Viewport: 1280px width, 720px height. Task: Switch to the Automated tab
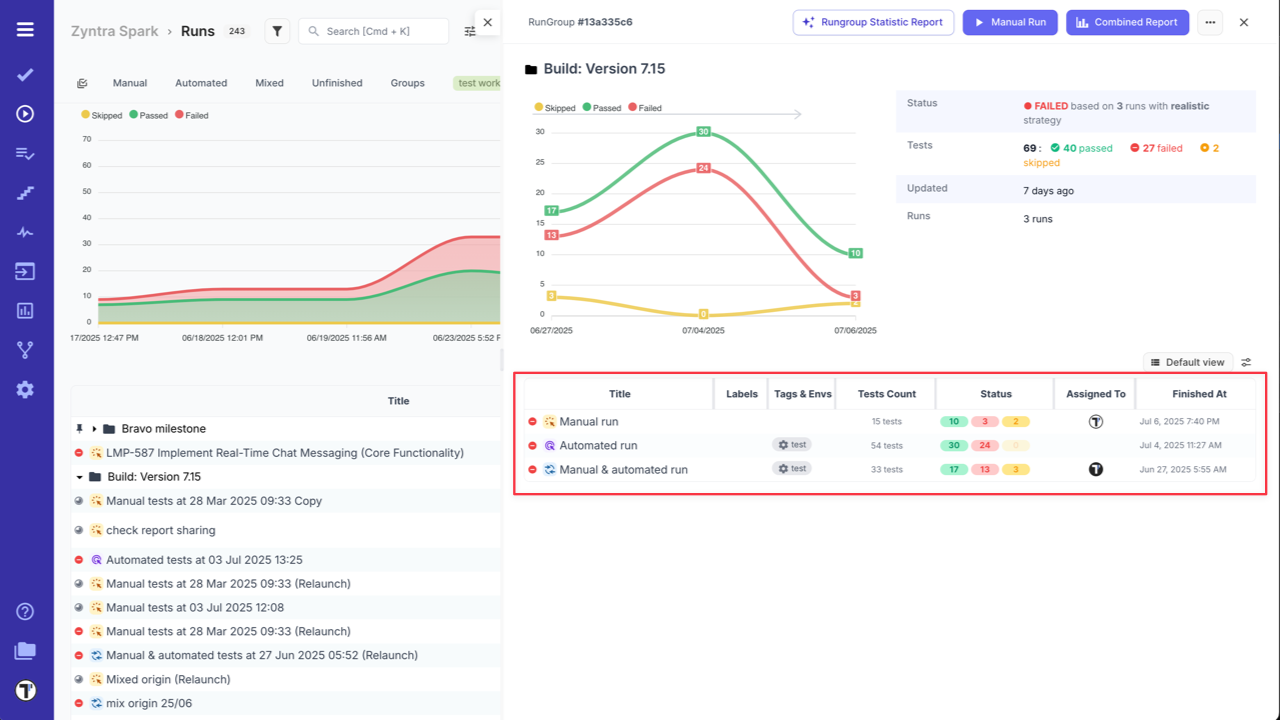[201, 82]
